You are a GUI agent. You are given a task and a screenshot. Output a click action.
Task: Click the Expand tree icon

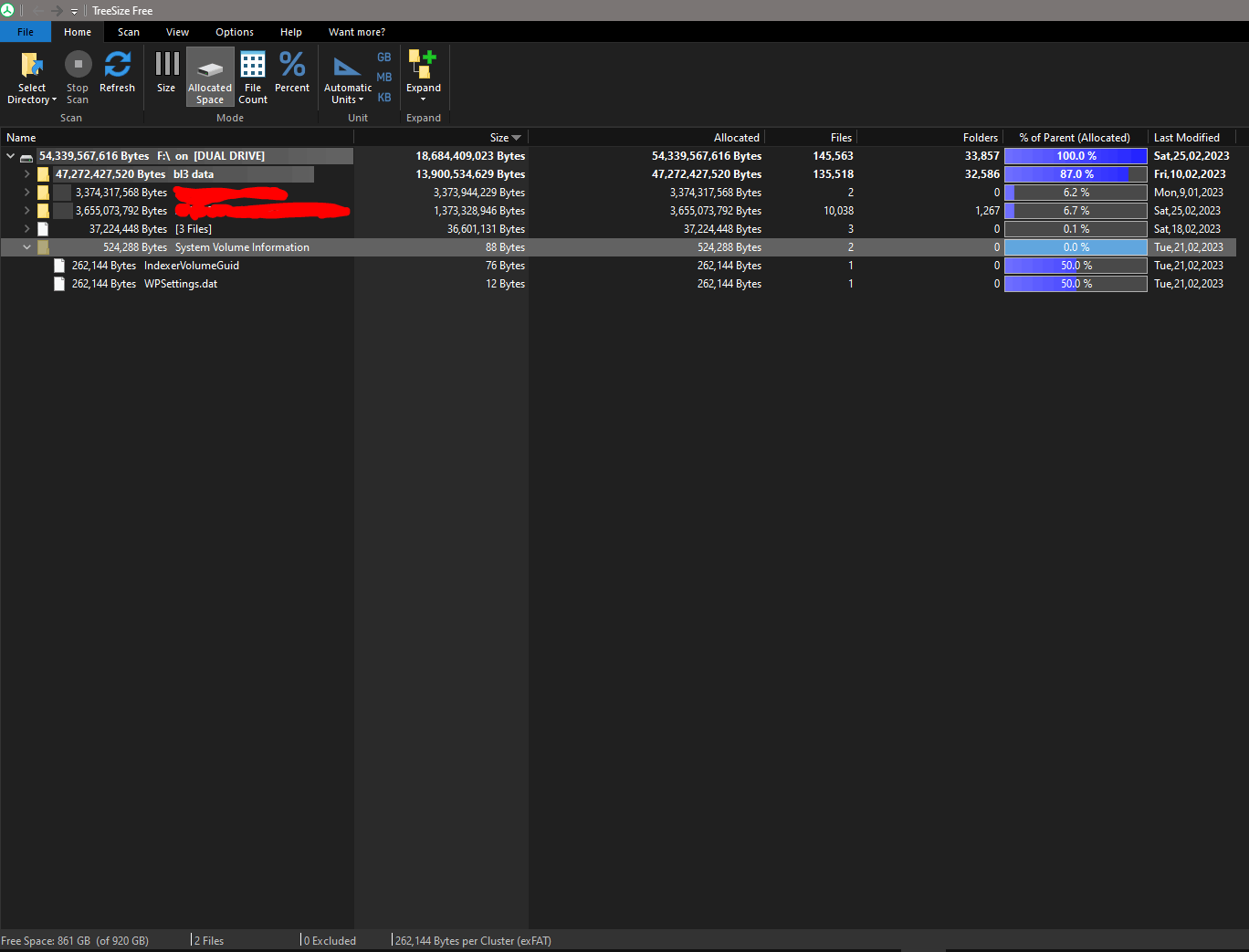pyautogui.click(x=423, y=64)
